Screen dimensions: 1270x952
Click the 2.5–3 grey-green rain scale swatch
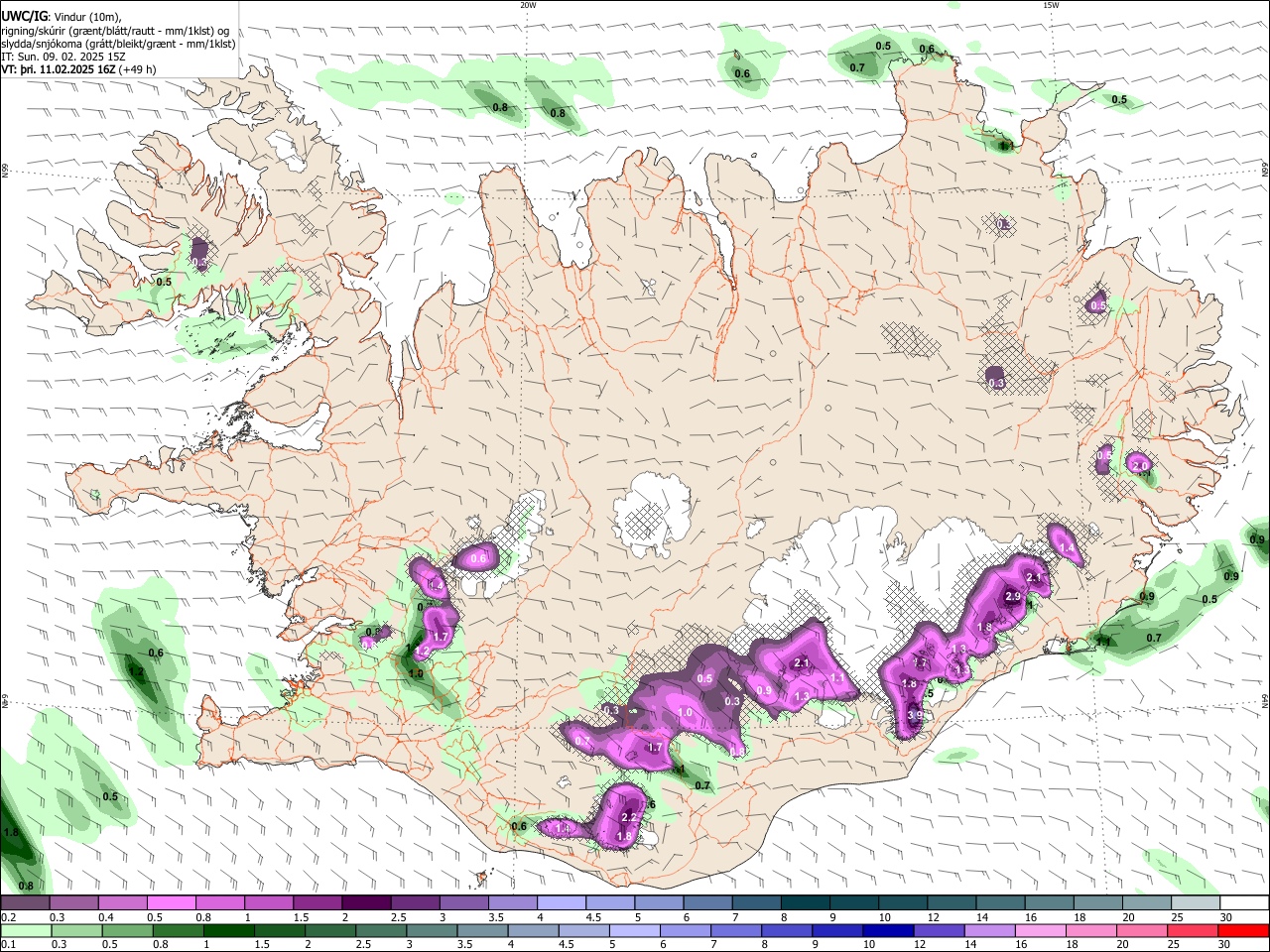[x=379, y=930]
